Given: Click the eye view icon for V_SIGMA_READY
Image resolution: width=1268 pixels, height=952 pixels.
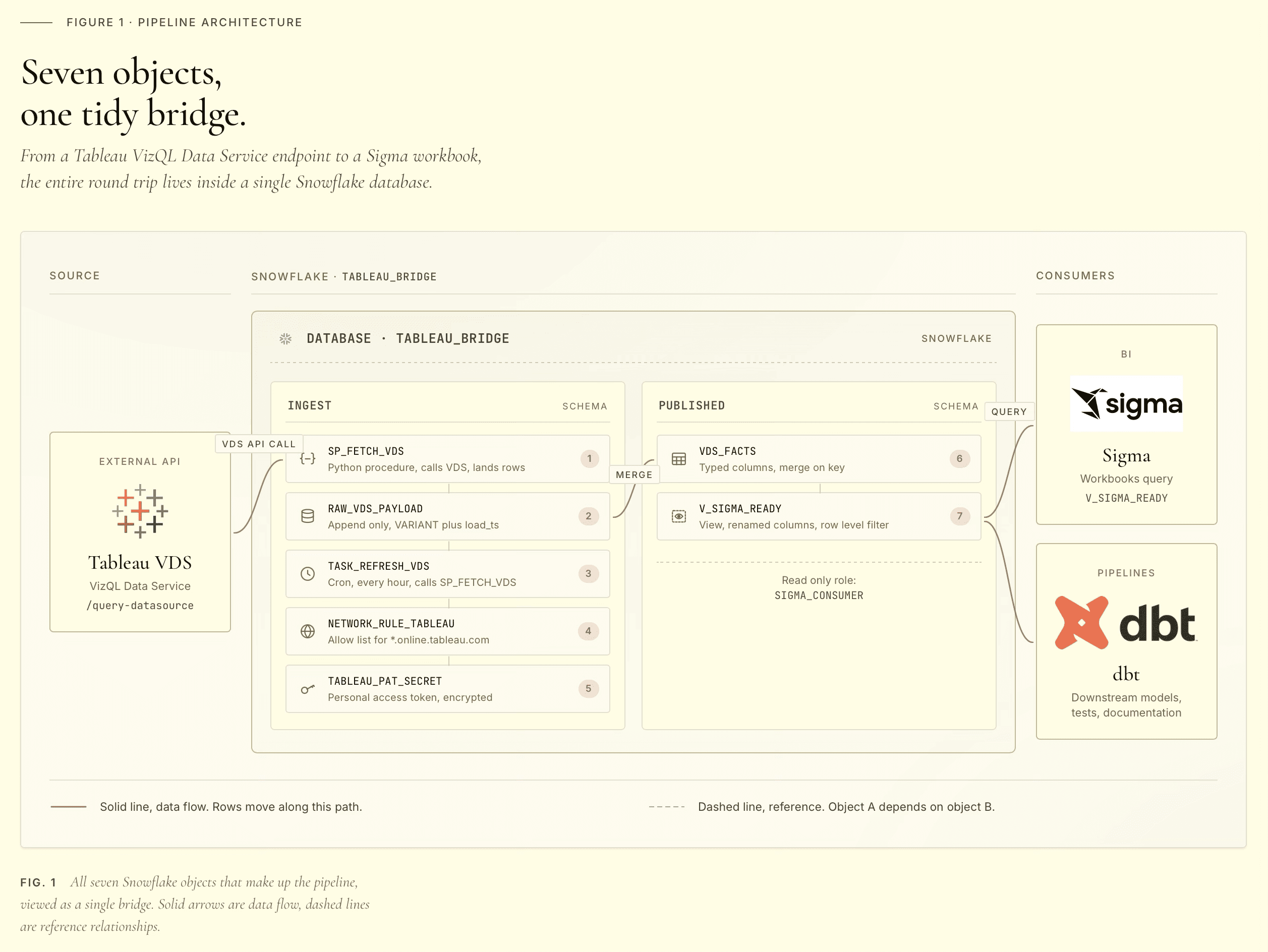Looking at the screenshot, I should pos(679,516).
